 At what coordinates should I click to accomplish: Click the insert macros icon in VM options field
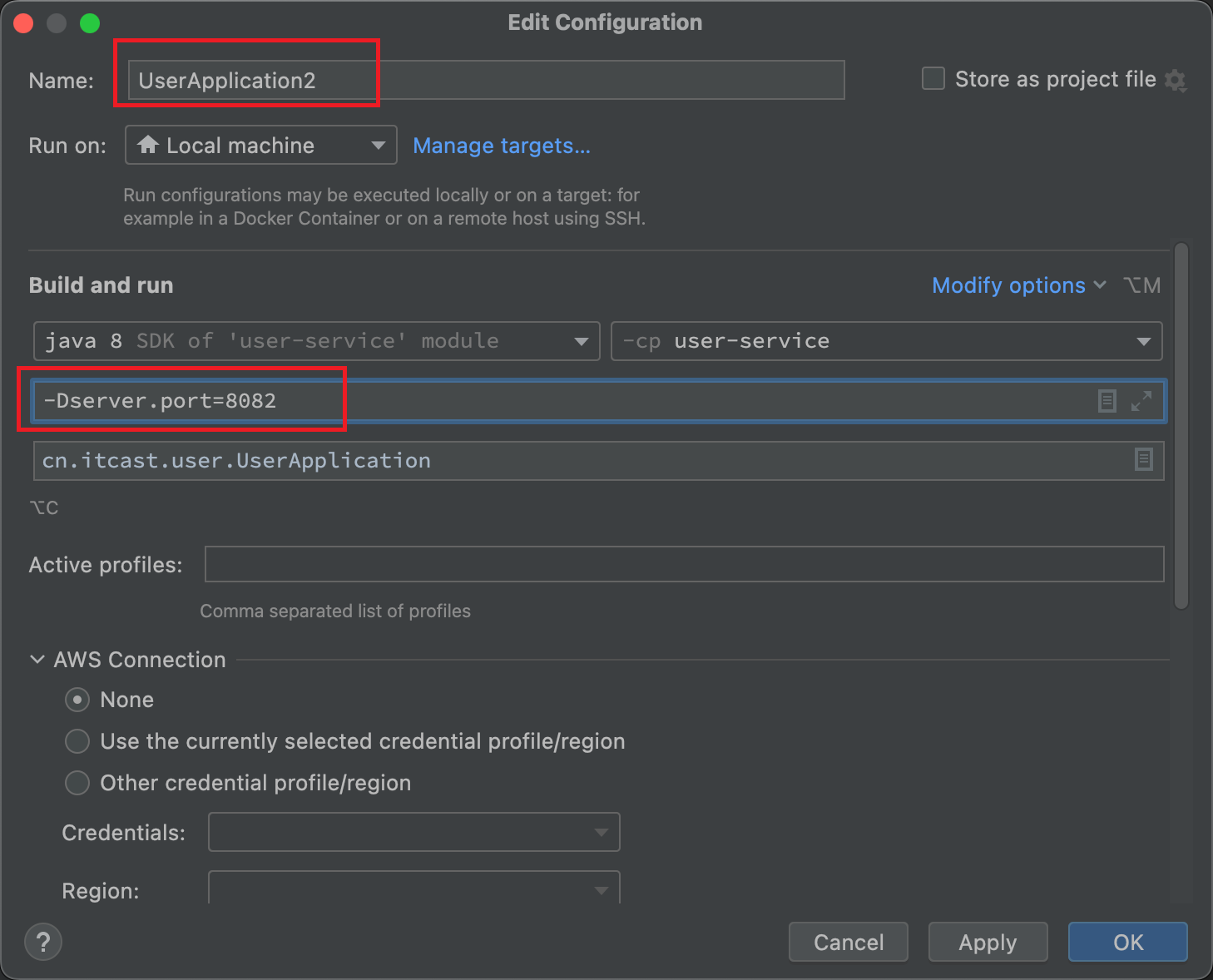pyautogui.click(x=1107, y=401)
